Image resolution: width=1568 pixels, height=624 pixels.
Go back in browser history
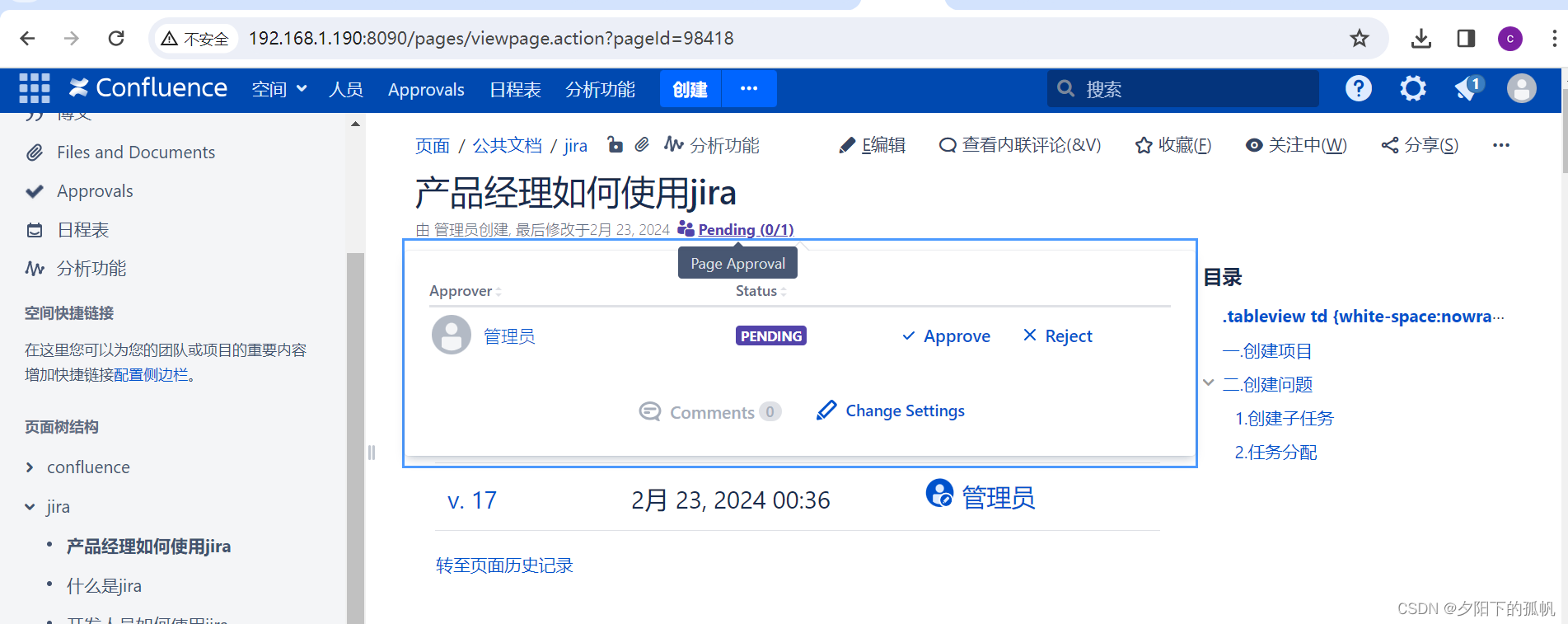click(27, 38)
